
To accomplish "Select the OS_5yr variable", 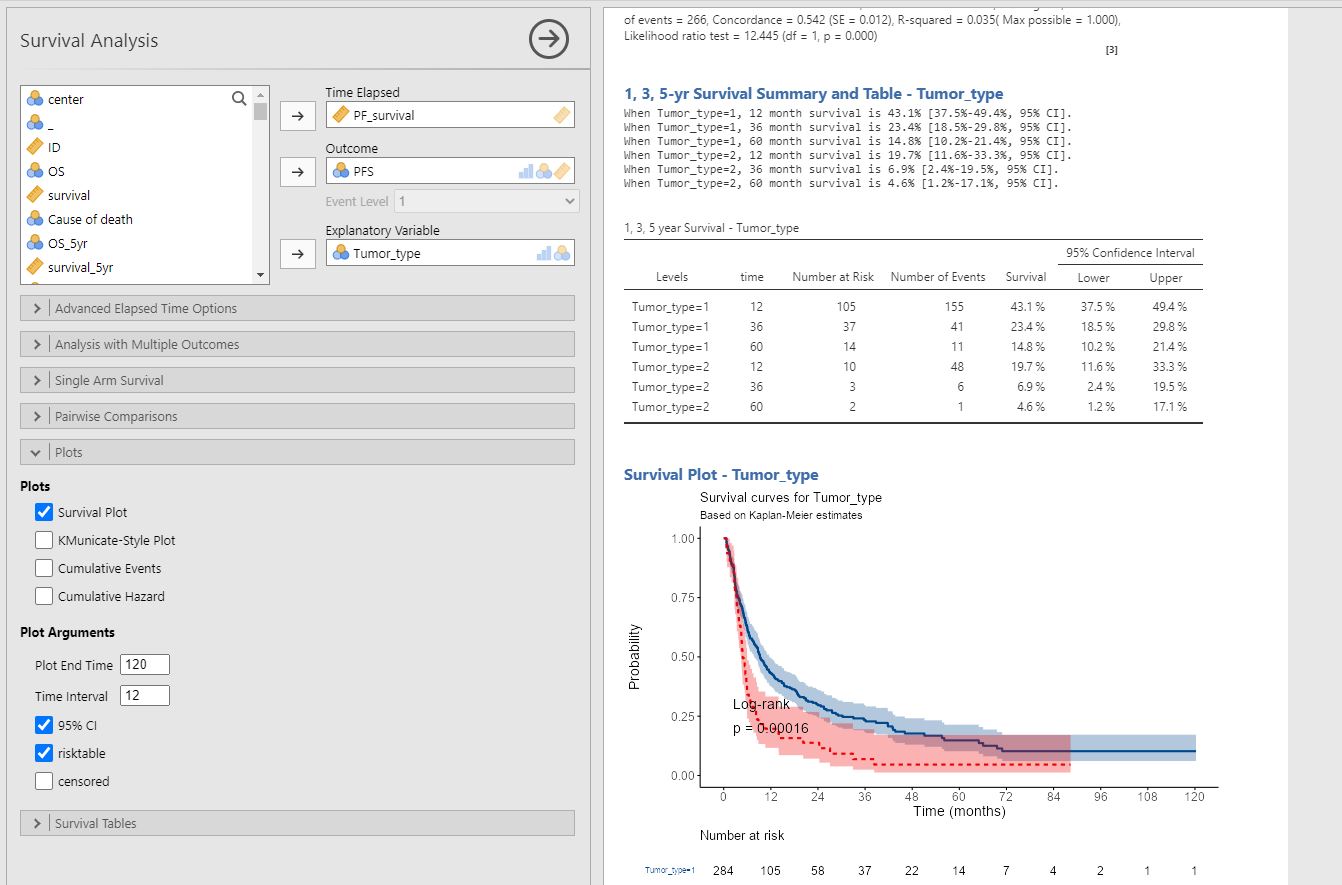I will coord(68,243).
